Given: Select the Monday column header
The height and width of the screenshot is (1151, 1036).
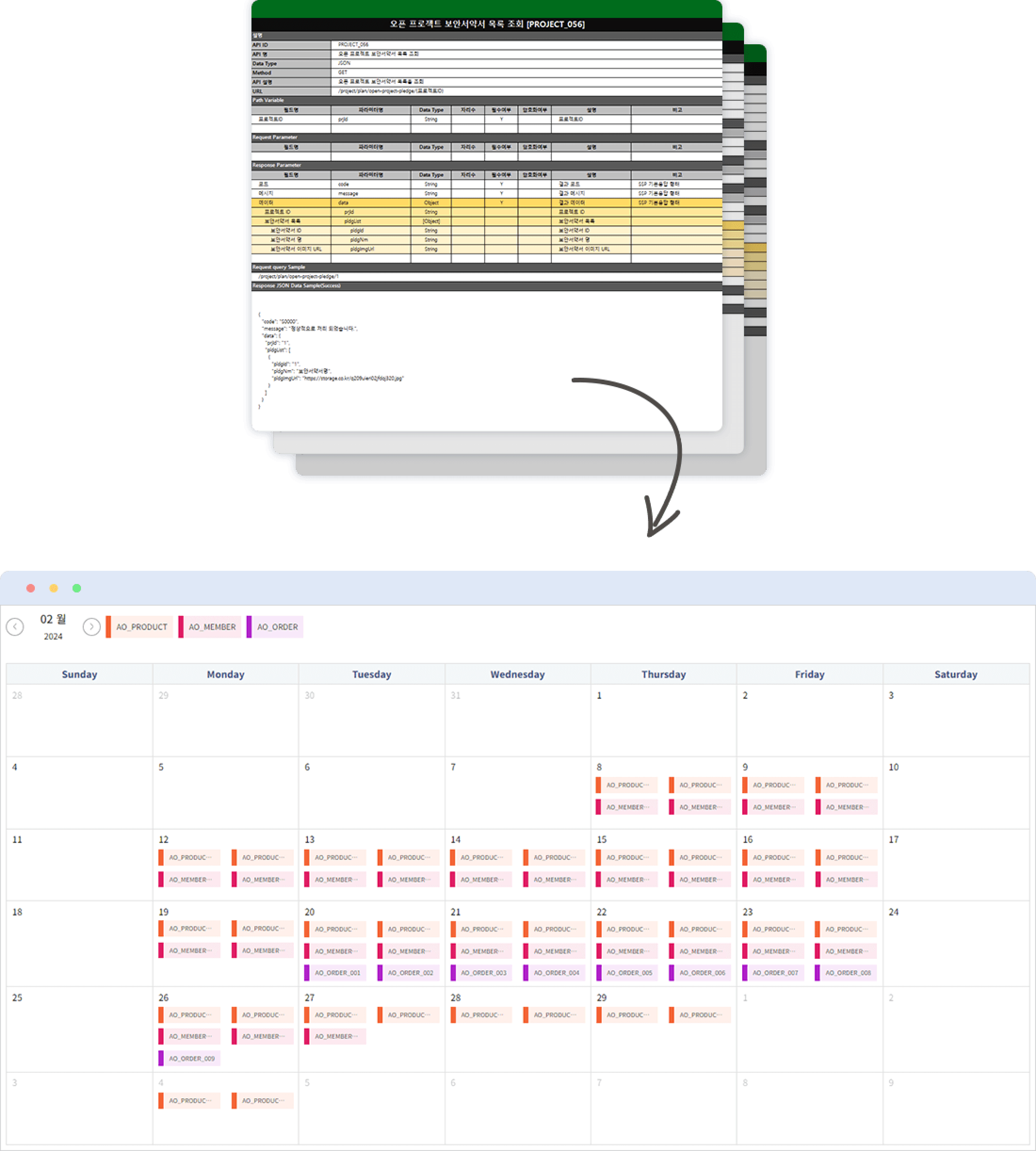Looking at the screenshot, I should (226, 674).
